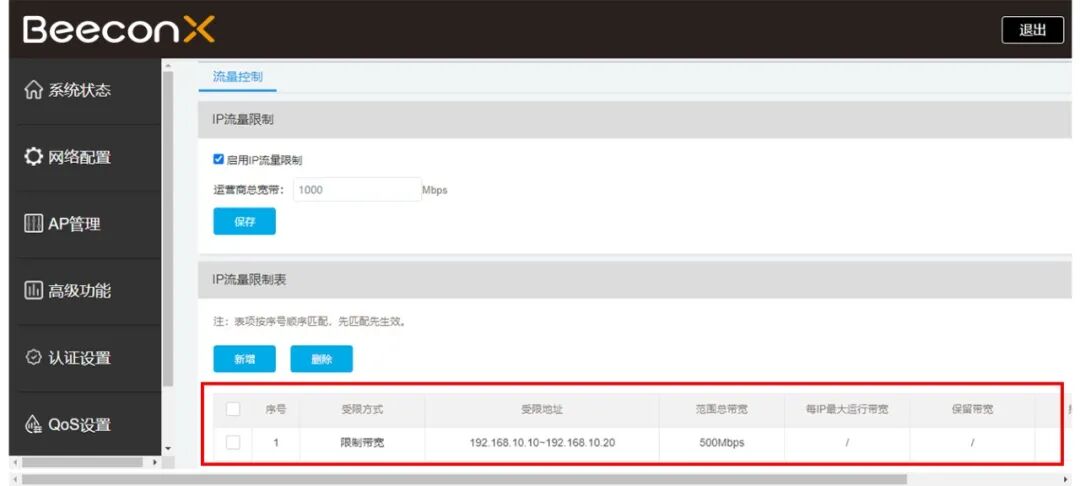Open 系统状态 in the sidebar
The width and height of the screenshot is (1080, 486).
click(82, 91)
